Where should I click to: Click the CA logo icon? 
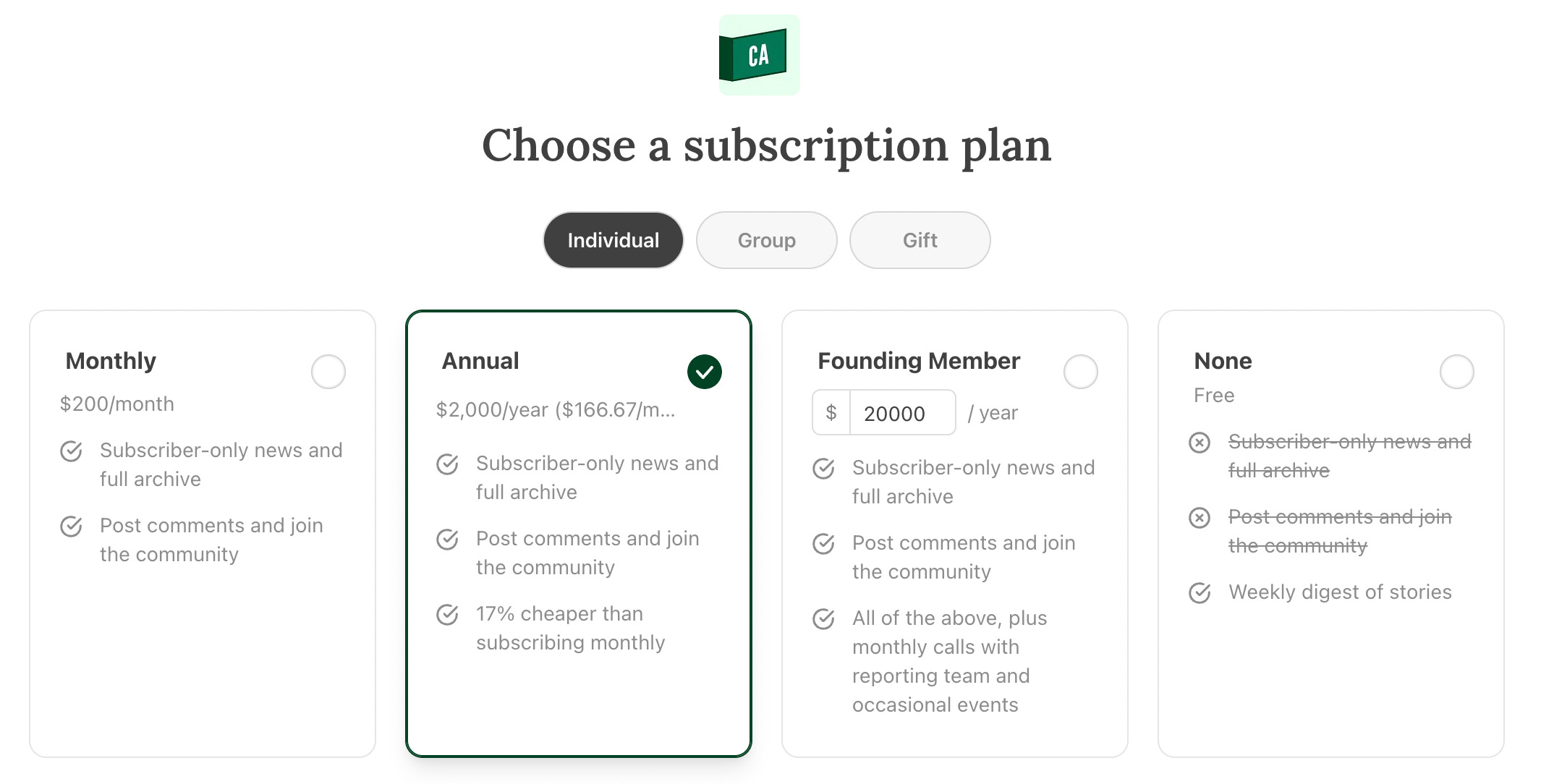[x=758, y=54]
